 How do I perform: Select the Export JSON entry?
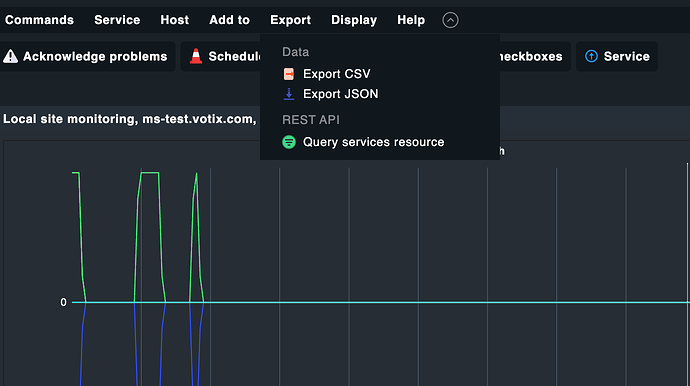tap(341, 94)
